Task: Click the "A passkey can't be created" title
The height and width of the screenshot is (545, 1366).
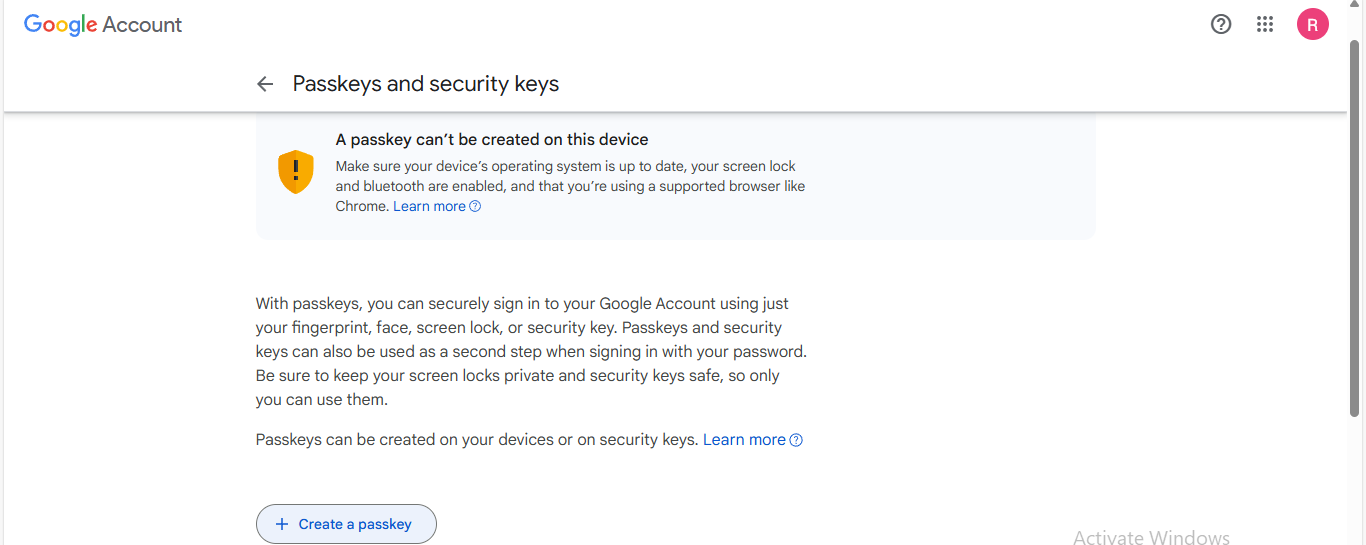Action: click(x=492, y=140)
